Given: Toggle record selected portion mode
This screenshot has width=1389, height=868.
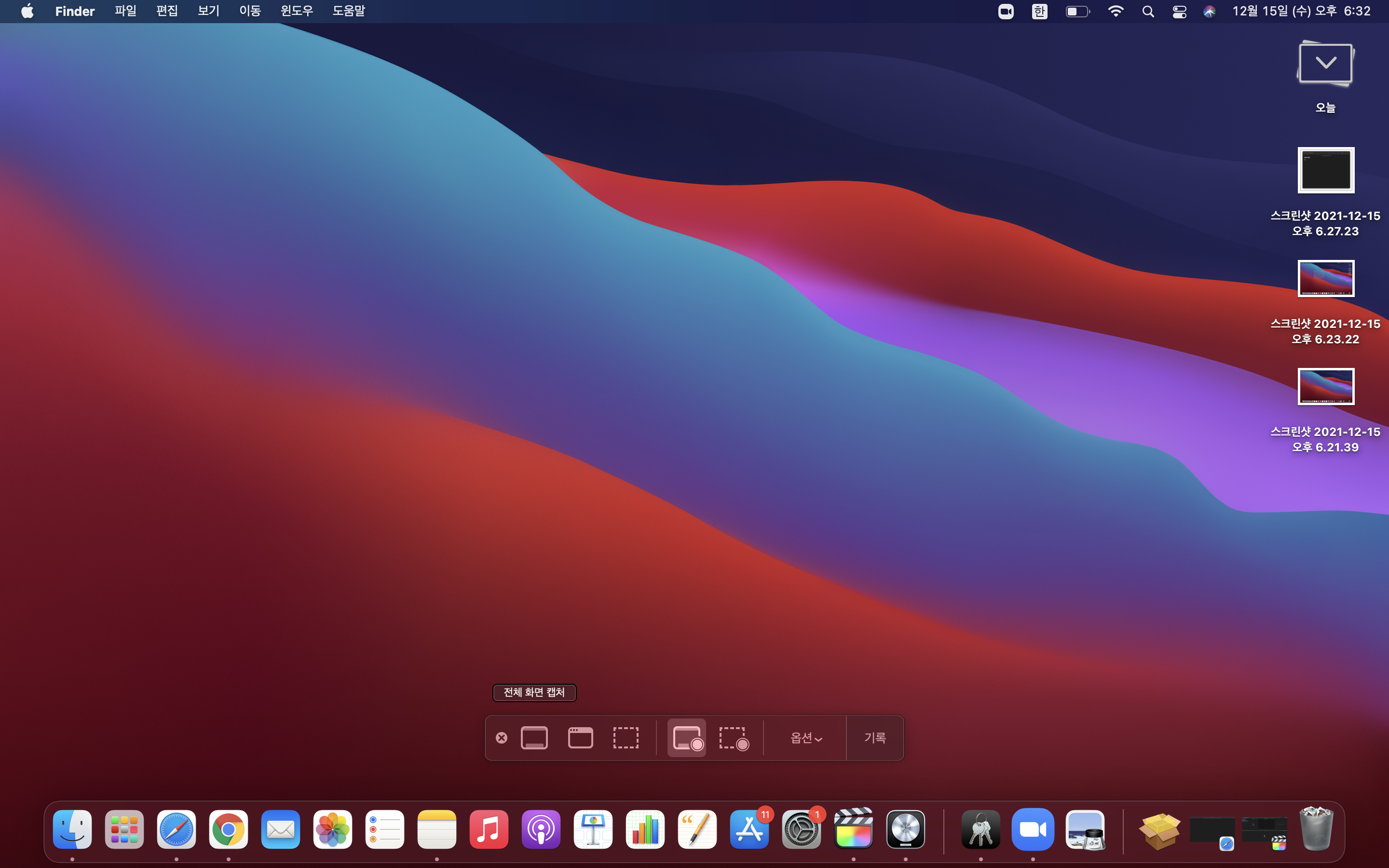Looking at the screenshot, I should (x=734, y=738).
